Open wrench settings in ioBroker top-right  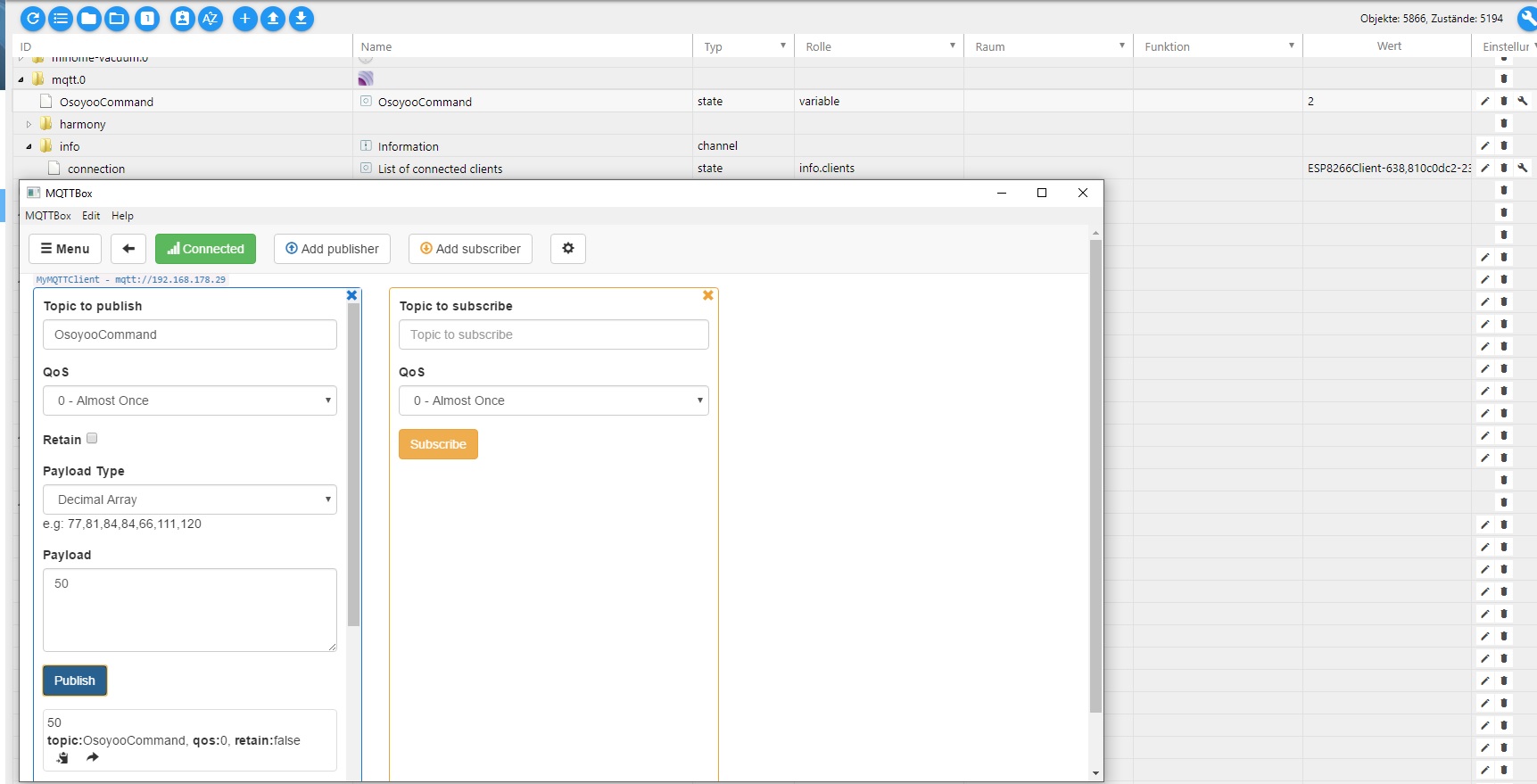(1527, 18)
